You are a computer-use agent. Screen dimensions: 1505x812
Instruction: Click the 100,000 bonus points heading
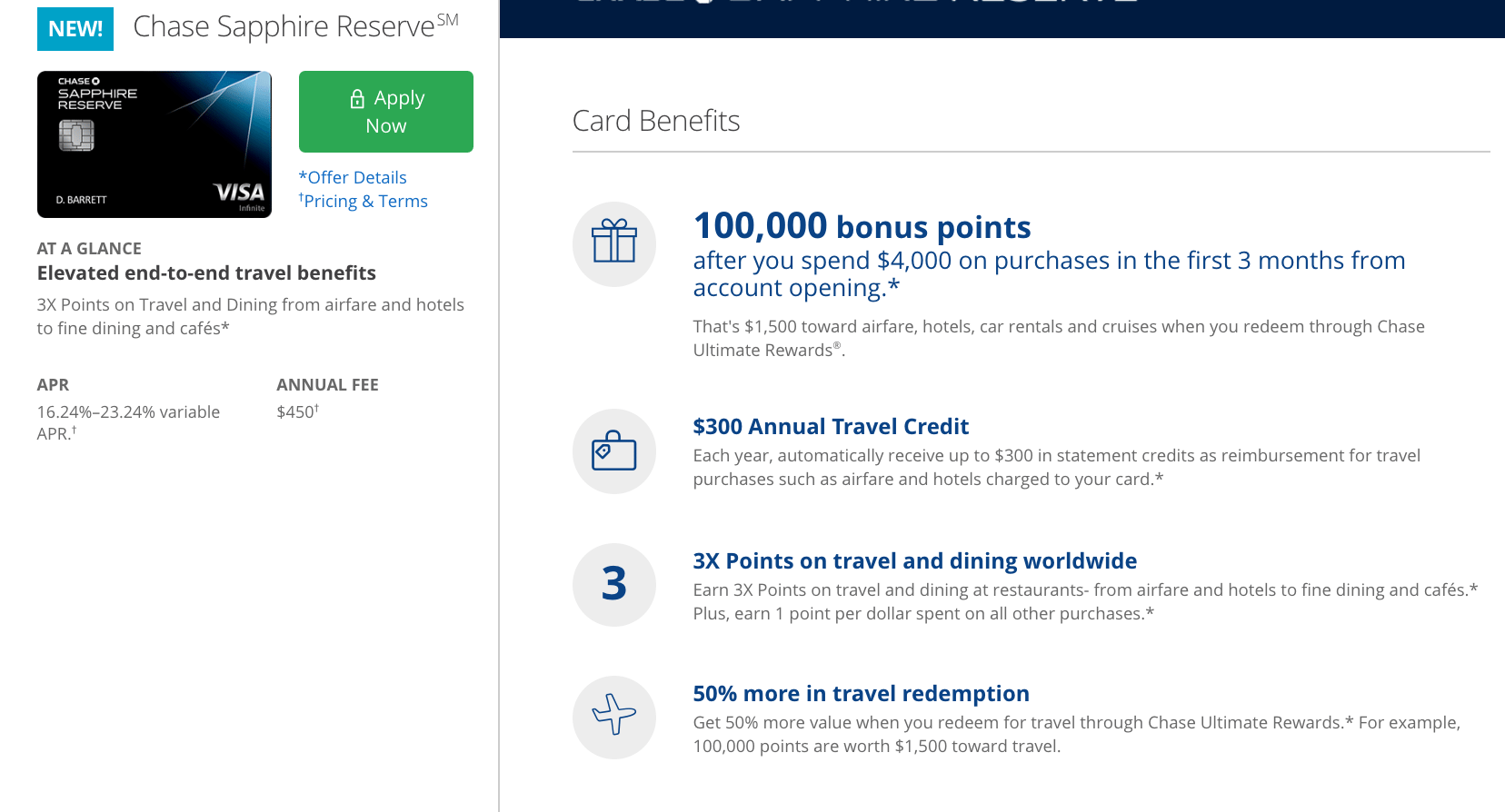click(x=862, y=226)
